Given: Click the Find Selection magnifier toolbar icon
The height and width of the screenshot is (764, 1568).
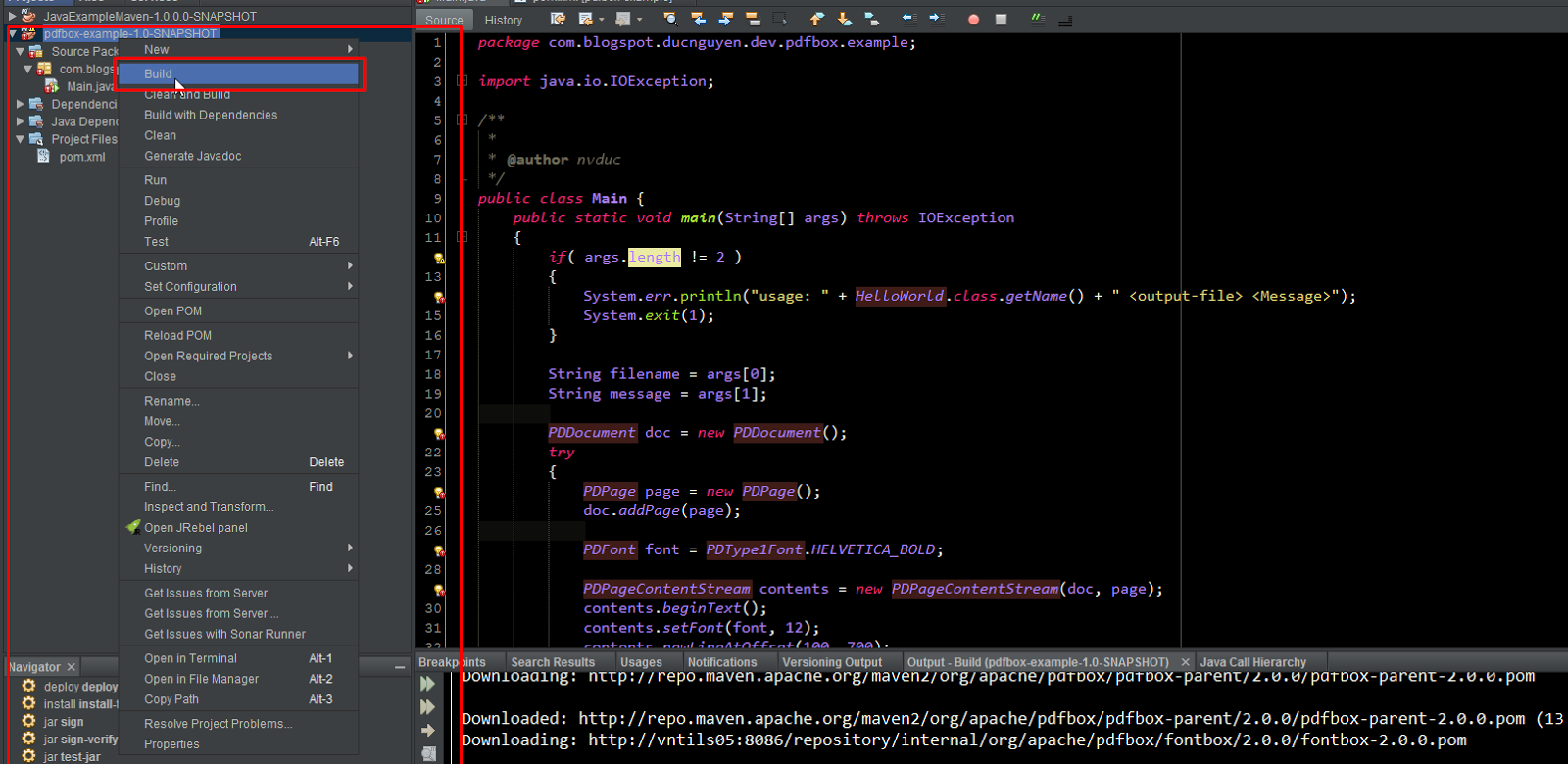Looking at the screenshot, I should point(670,19).
